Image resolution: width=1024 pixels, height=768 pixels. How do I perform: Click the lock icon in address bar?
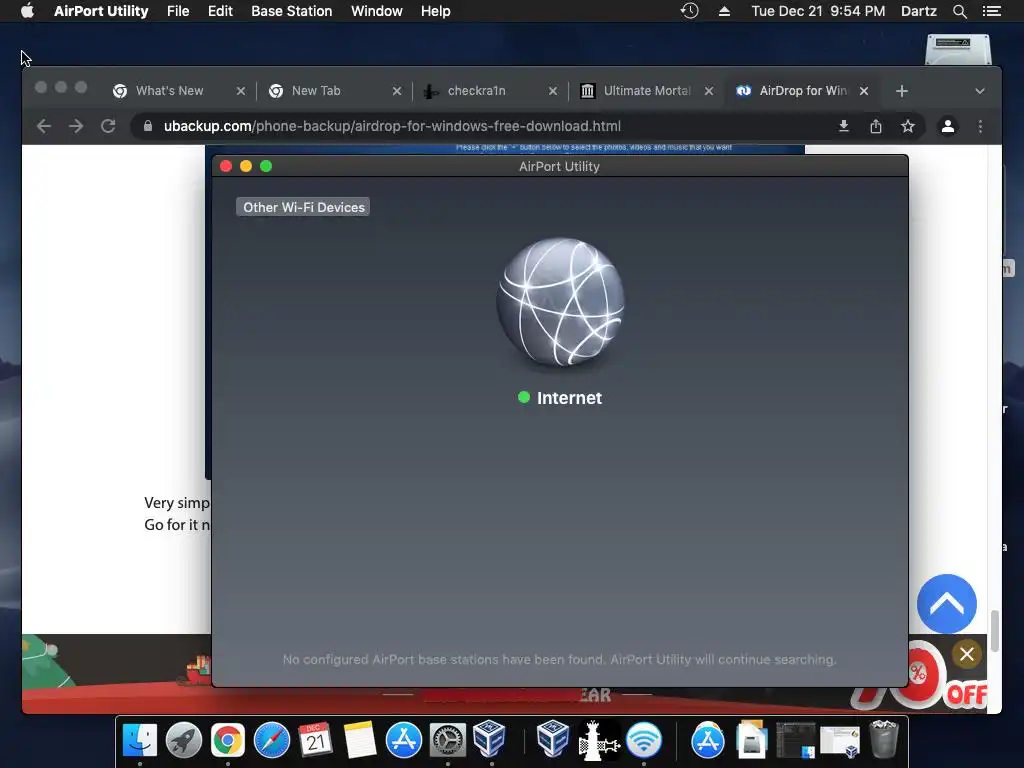(148, 126)
